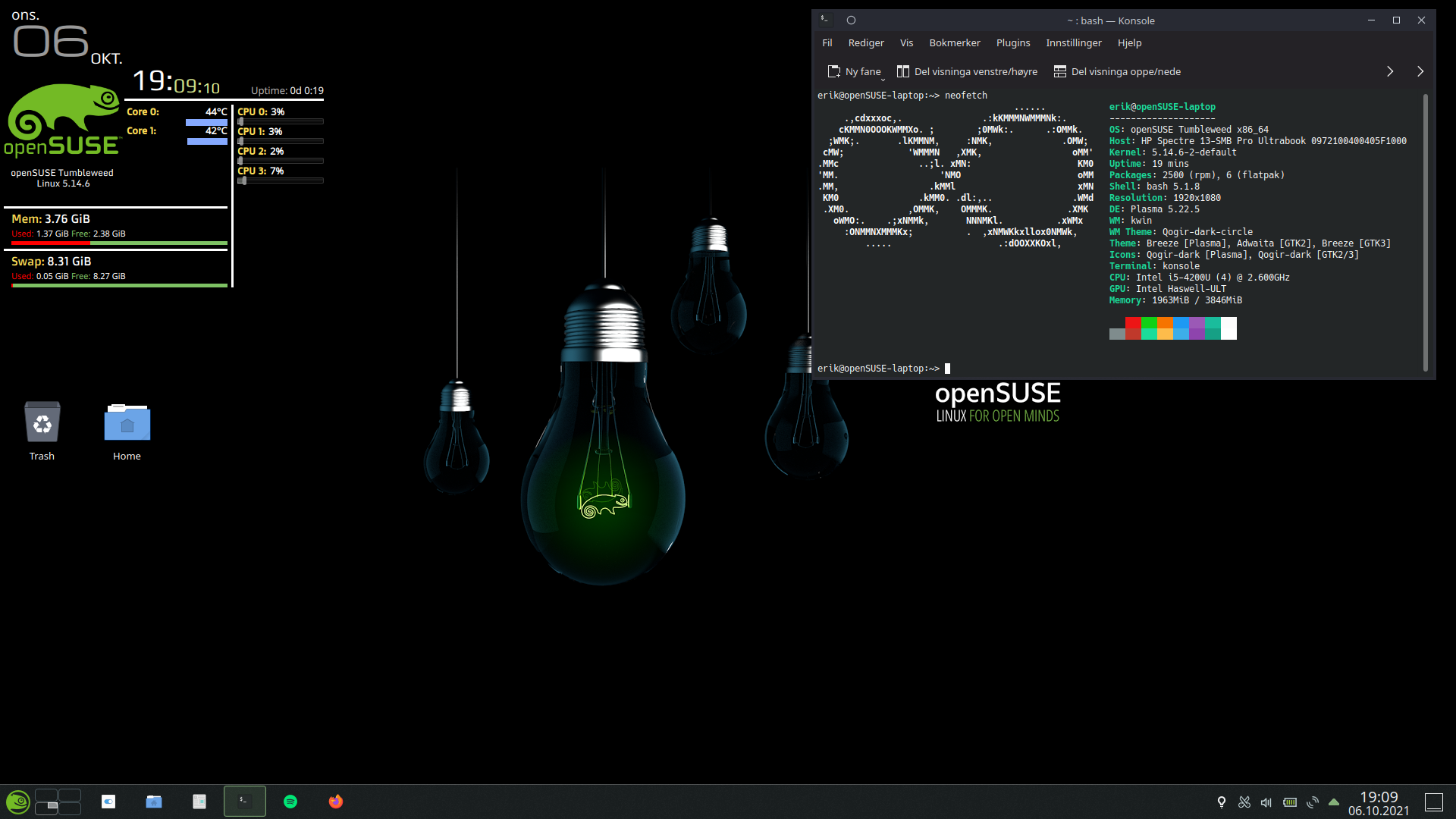Click the Konsole vertical scrollbar
1456x819 pixels.
[x=1426, y=233]
